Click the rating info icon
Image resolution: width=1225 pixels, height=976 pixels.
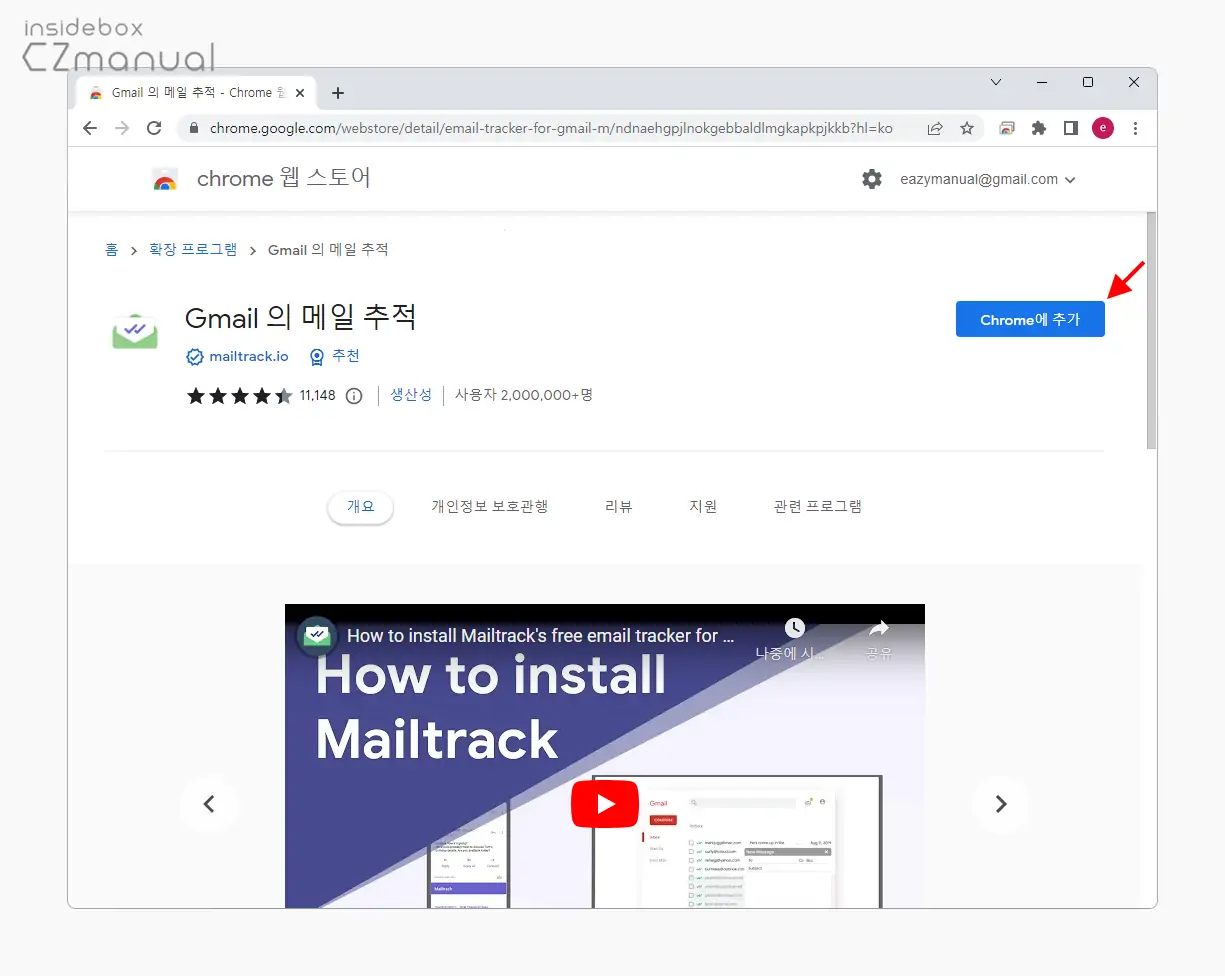pyautogui.click(x=354, y=395)
